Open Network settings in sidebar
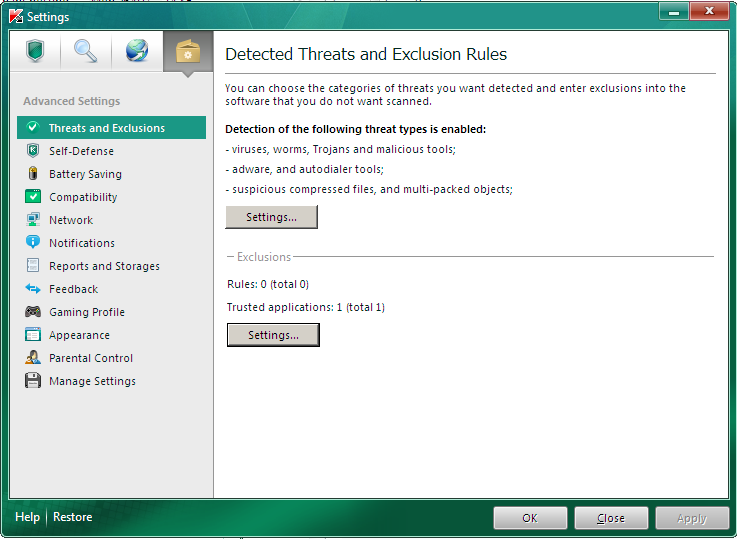737x539 pixels. [71, 220]
